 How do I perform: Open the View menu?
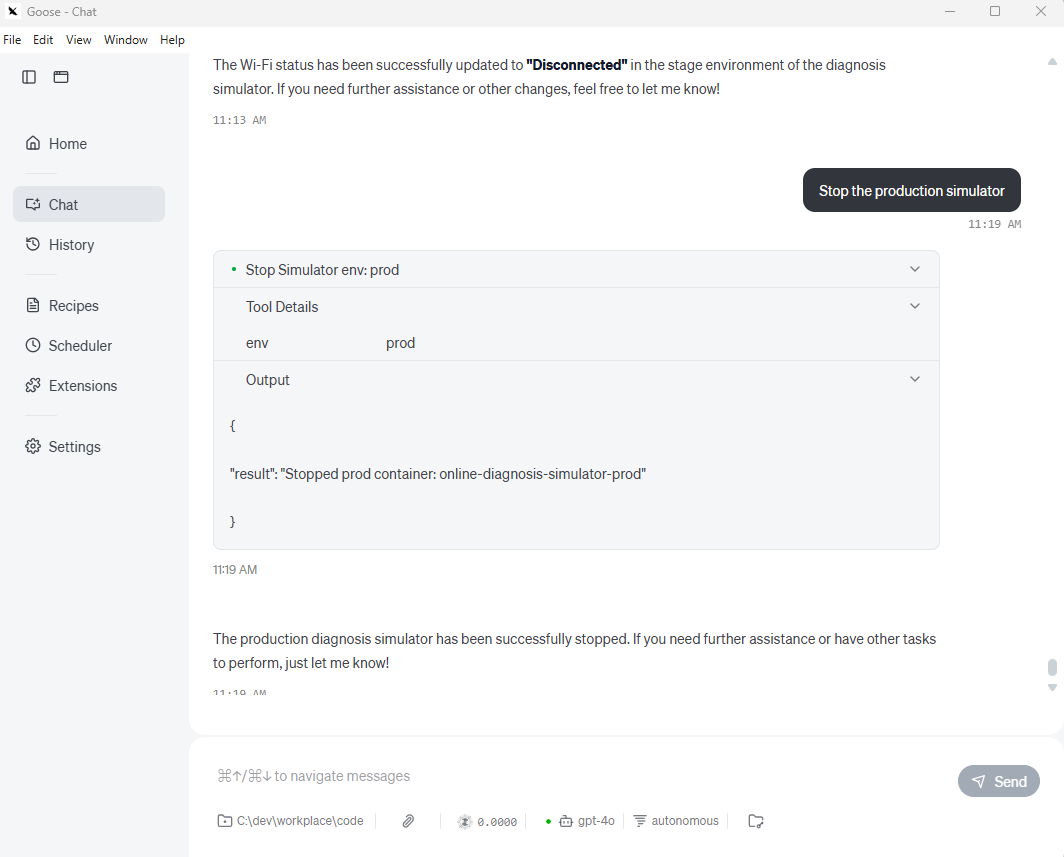tap(79, 40)
